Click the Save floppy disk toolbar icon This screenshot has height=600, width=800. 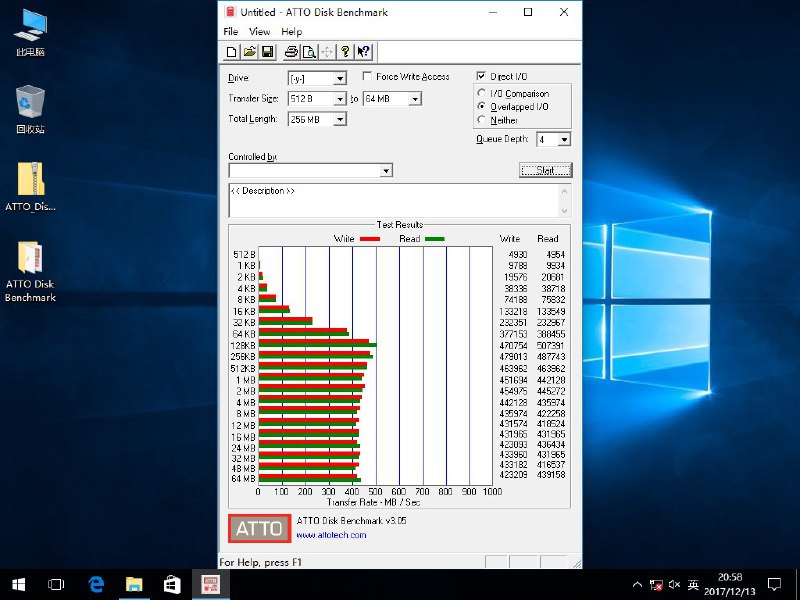coord(267,52)
